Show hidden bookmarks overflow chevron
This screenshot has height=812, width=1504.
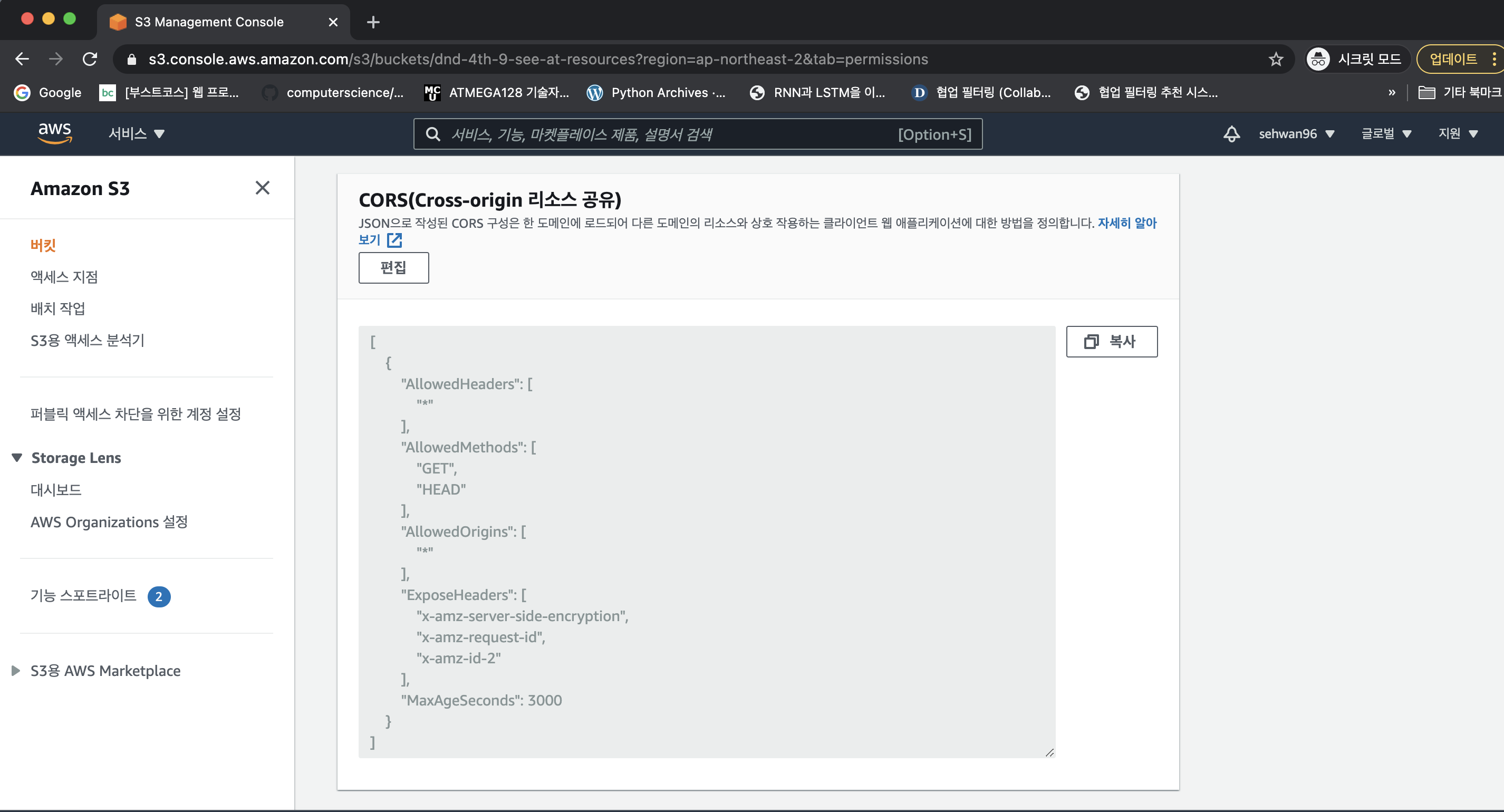point(1392,92)
